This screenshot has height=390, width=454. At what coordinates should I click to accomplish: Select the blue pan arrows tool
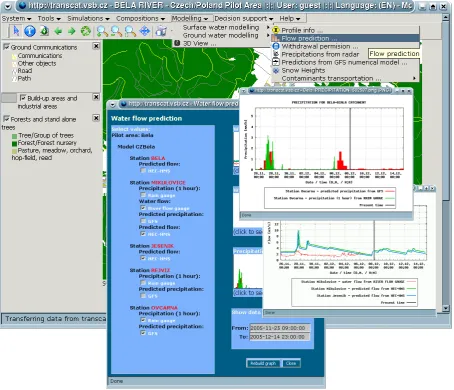[145, 31]
